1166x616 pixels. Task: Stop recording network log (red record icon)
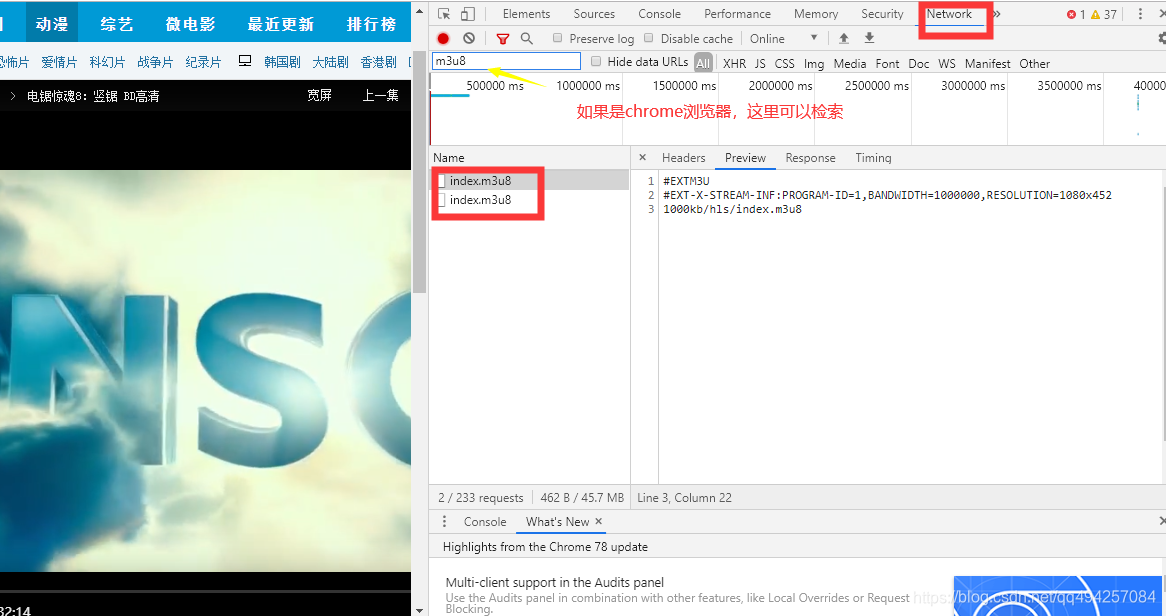[443, 38]
